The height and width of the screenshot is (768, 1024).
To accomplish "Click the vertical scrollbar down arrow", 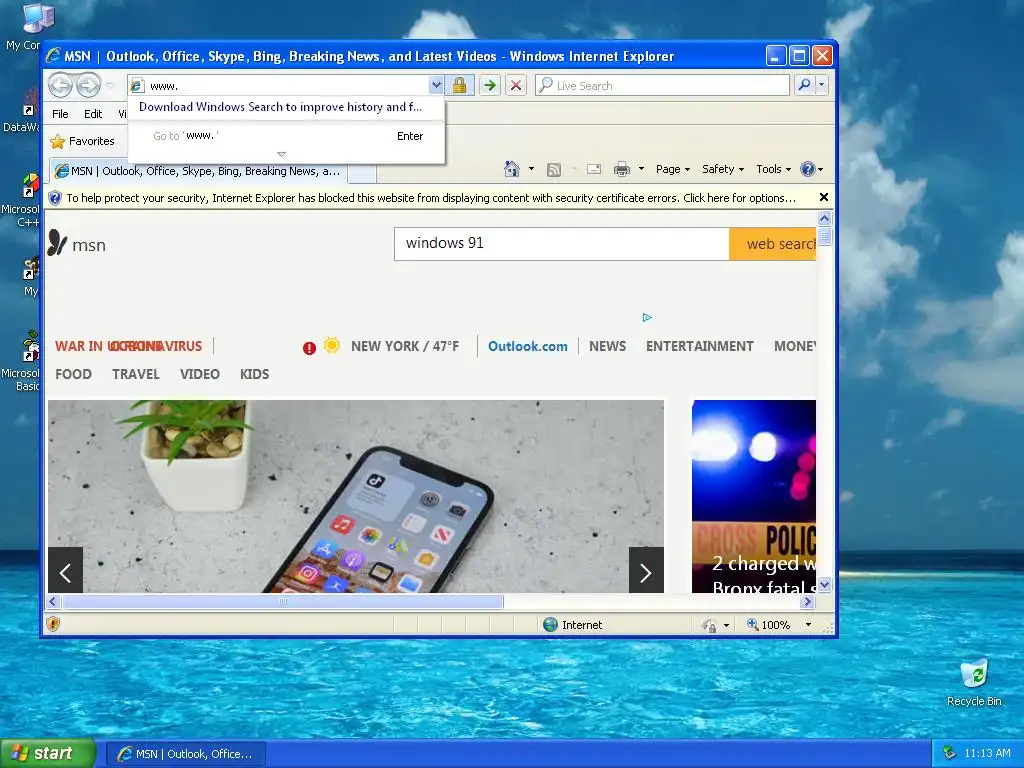I will [x=824, y=584].
